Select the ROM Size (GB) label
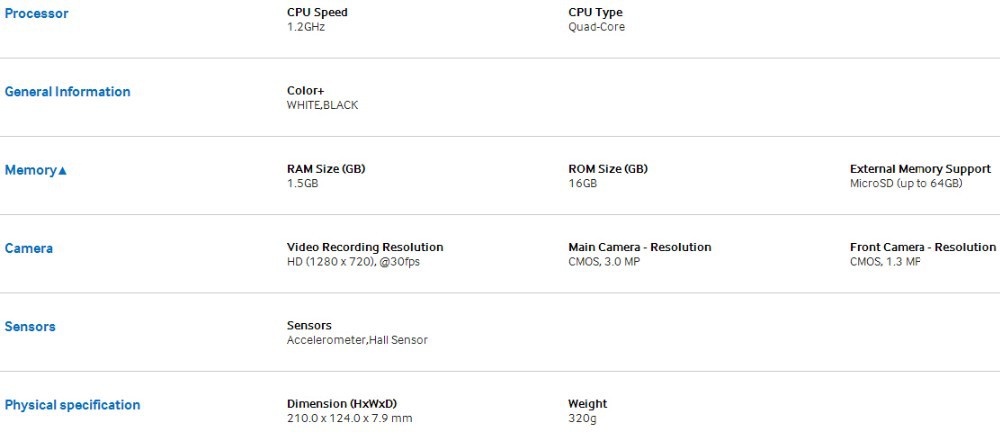Viewport: 1000px width, 432px height. click(608, 169)
